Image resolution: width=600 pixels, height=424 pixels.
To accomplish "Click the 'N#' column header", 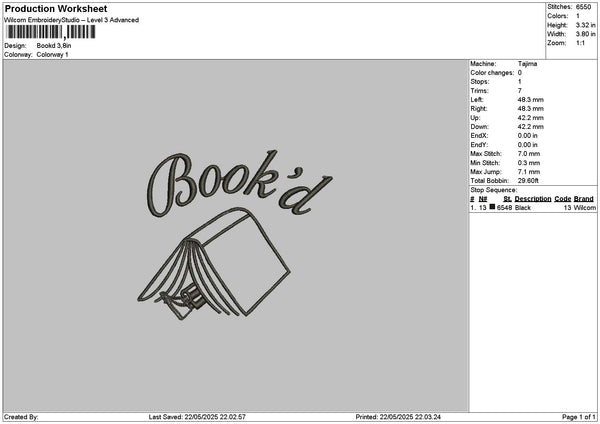I will (483, 199).
